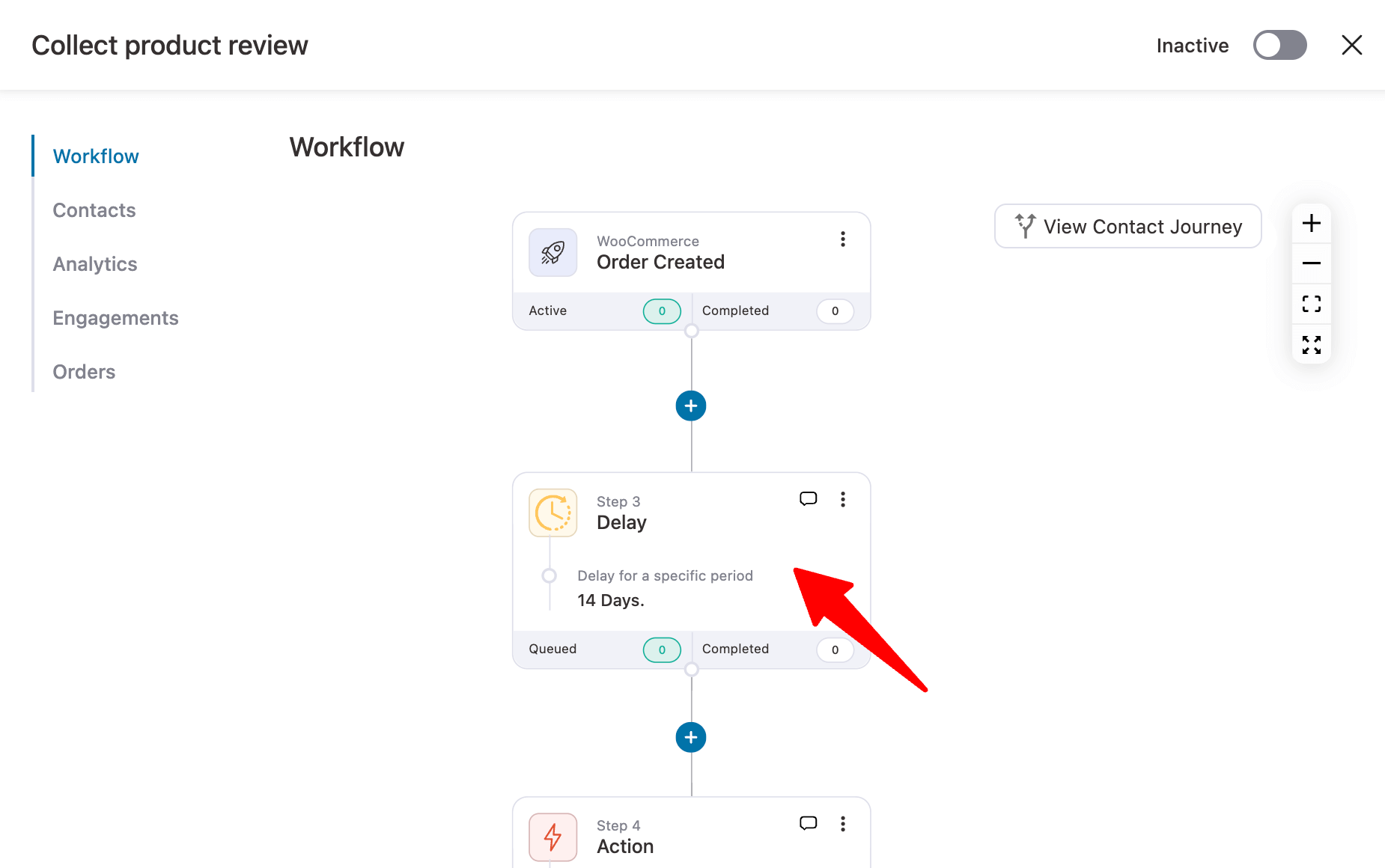1385x868 pixels.
Task: Close the Collect product review editor
Action: (1351, 45)
